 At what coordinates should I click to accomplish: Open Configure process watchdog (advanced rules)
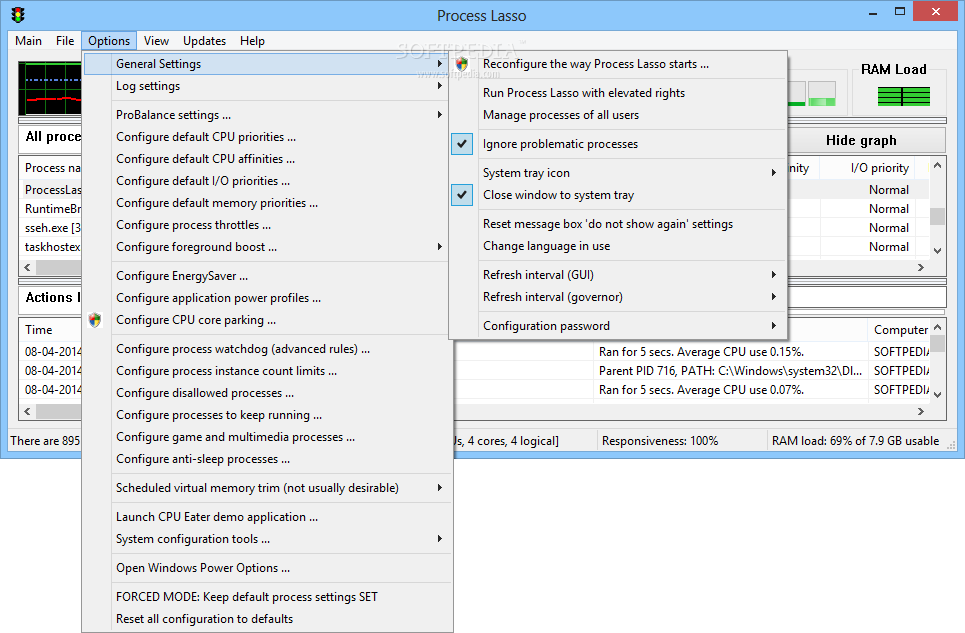pos(267,349)
